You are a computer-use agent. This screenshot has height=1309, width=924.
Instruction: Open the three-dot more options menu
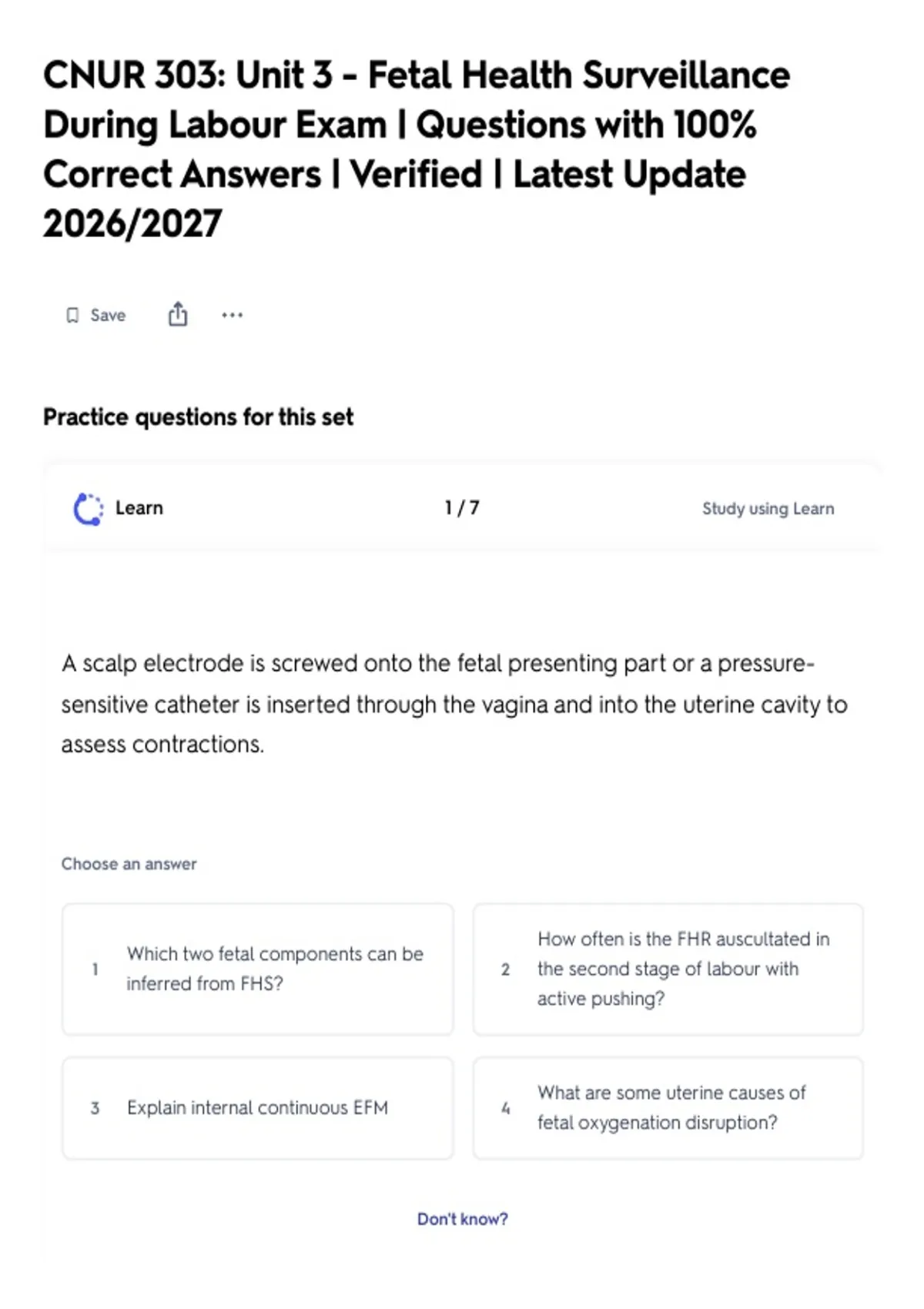232,315
